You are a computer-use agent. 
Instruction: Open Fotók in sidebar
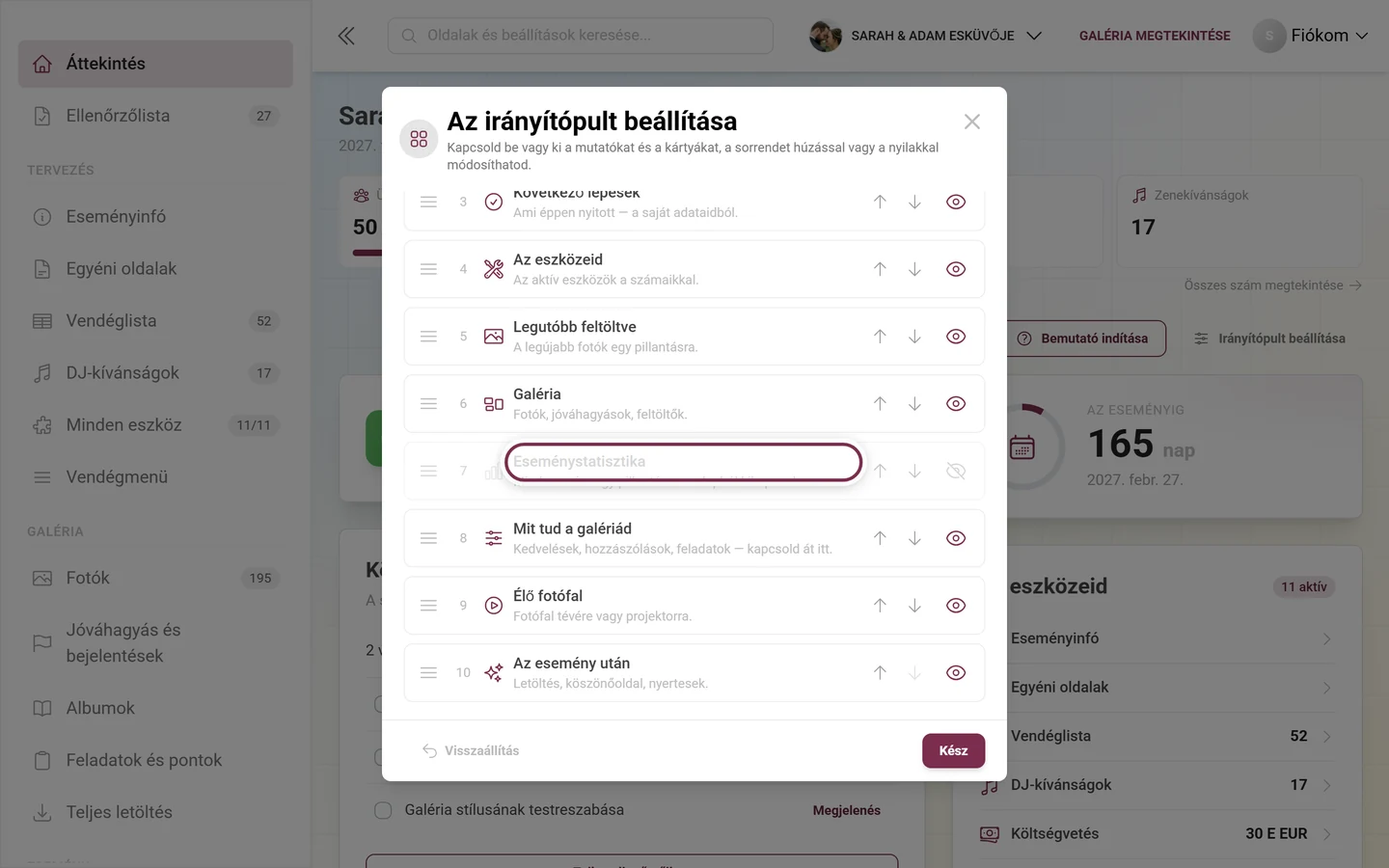click(x=155, y=578)
